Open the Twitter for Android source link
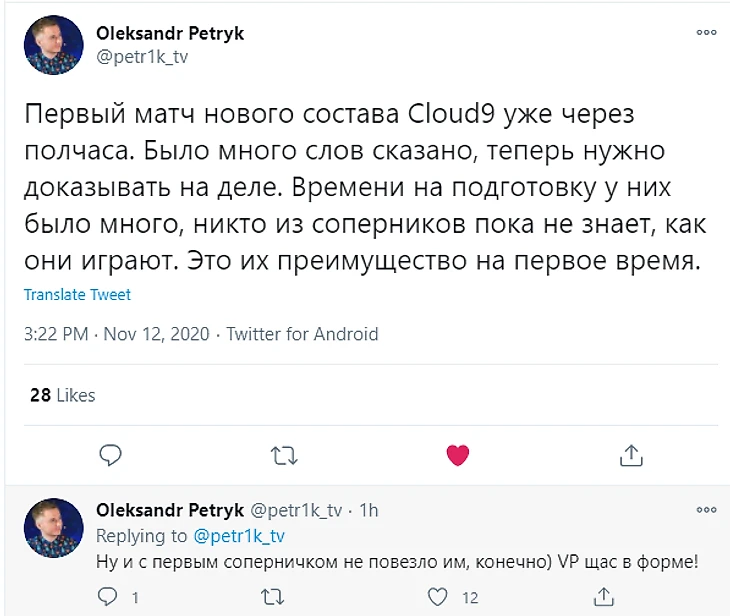This screenshot has width=730, height=616. (302, 334)
